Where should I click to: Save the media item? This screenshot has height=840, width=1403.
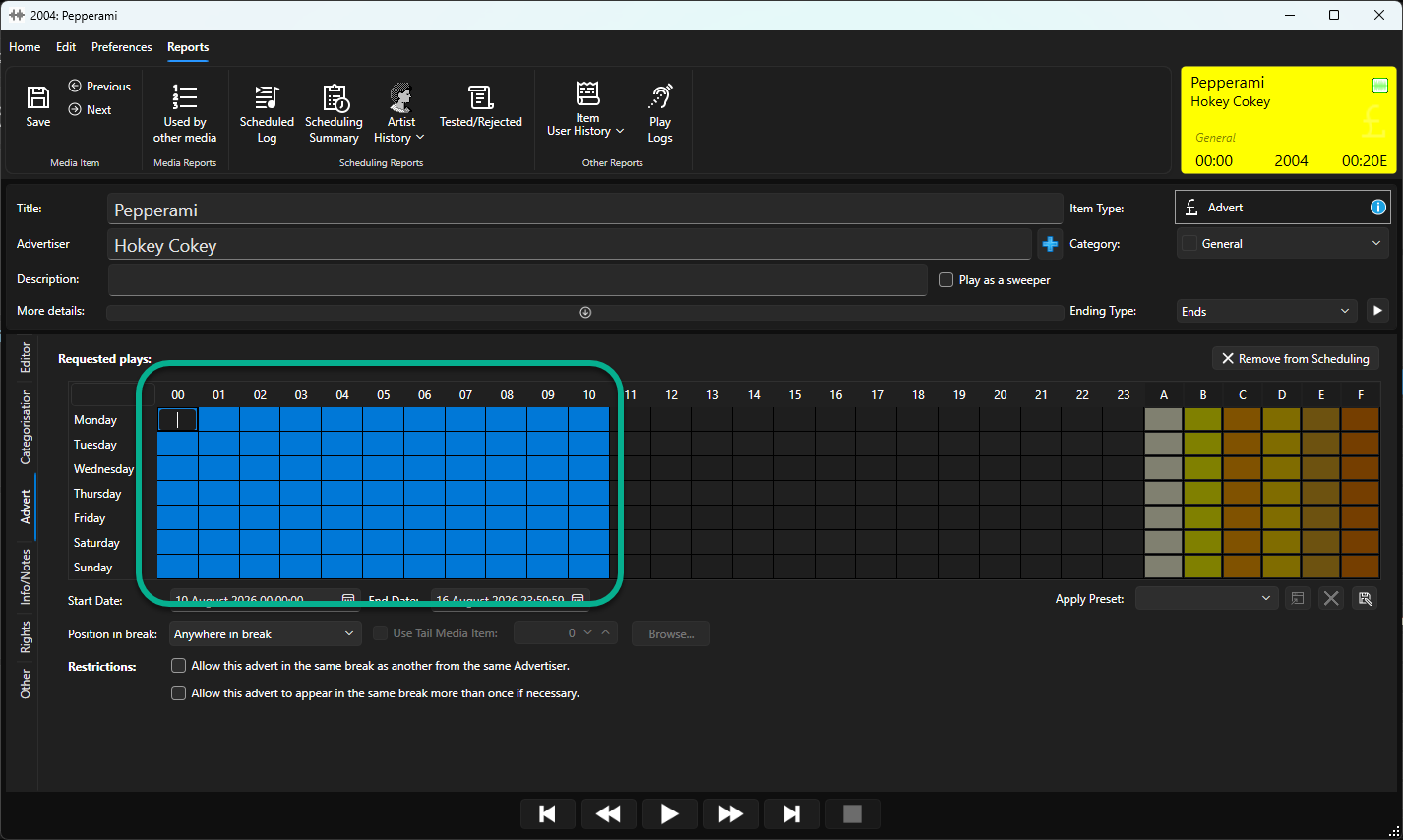tap(37, 106)
